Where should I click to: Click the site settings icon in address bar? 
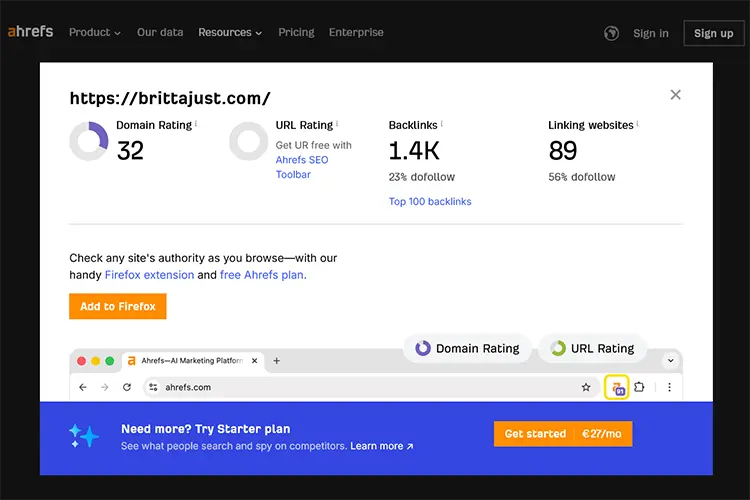click(153, 387)
